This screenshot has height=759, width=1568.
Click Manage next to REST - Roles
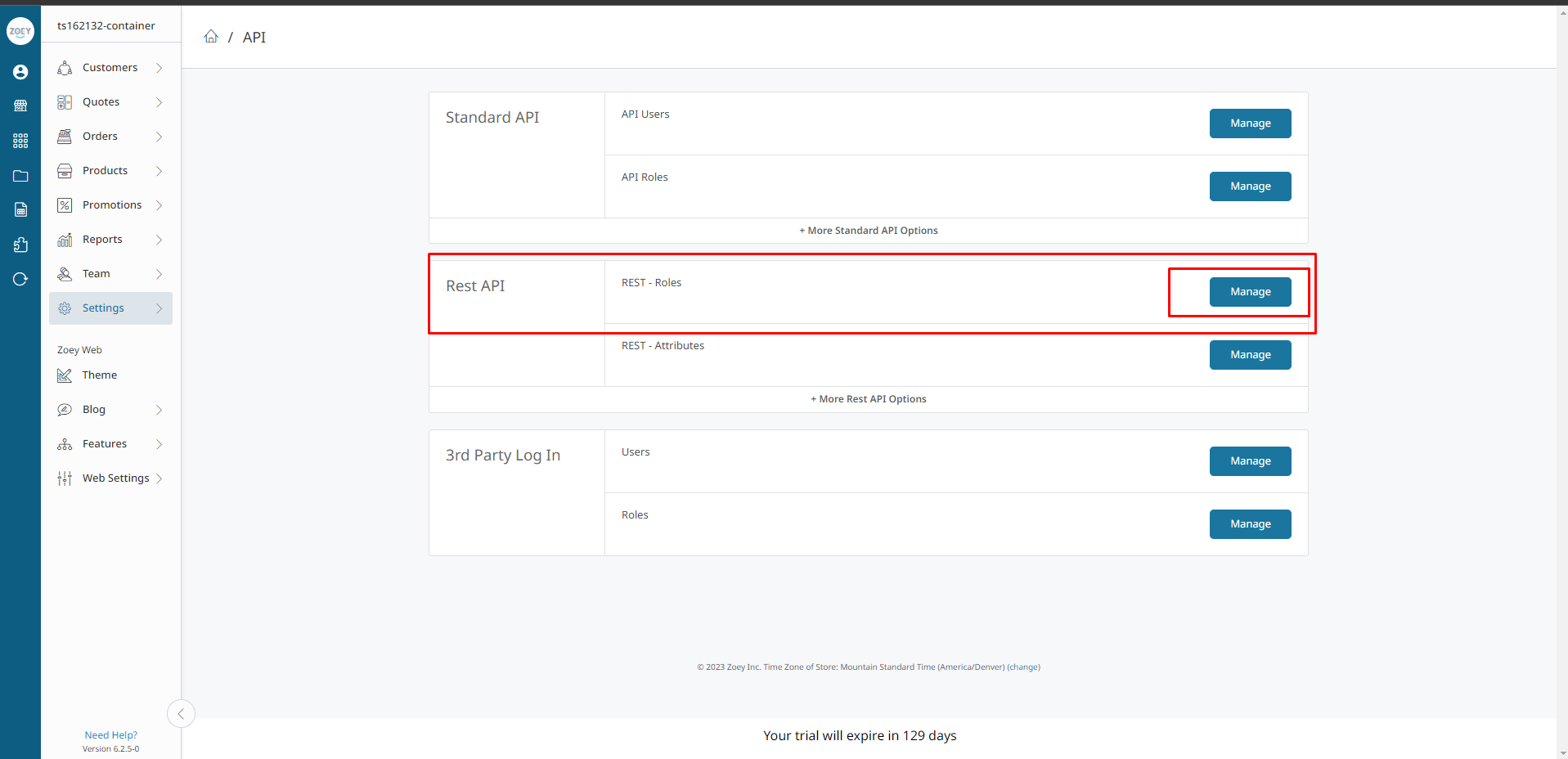tap(1250, 291)
